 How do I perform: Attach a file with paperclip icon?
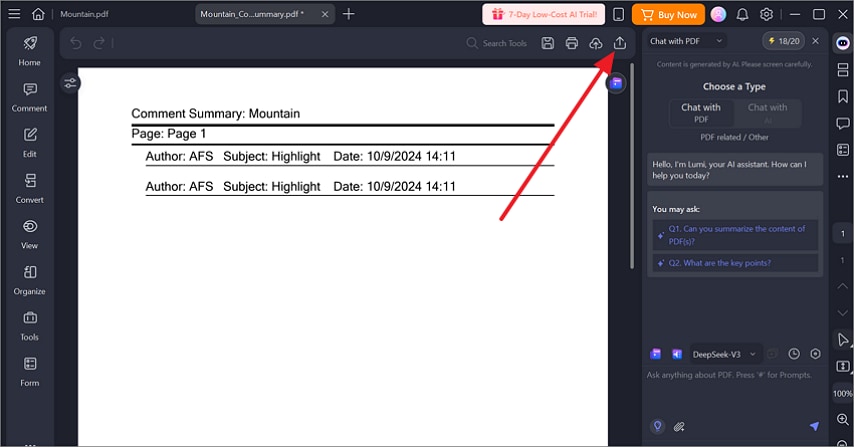(x=679, y=427)
